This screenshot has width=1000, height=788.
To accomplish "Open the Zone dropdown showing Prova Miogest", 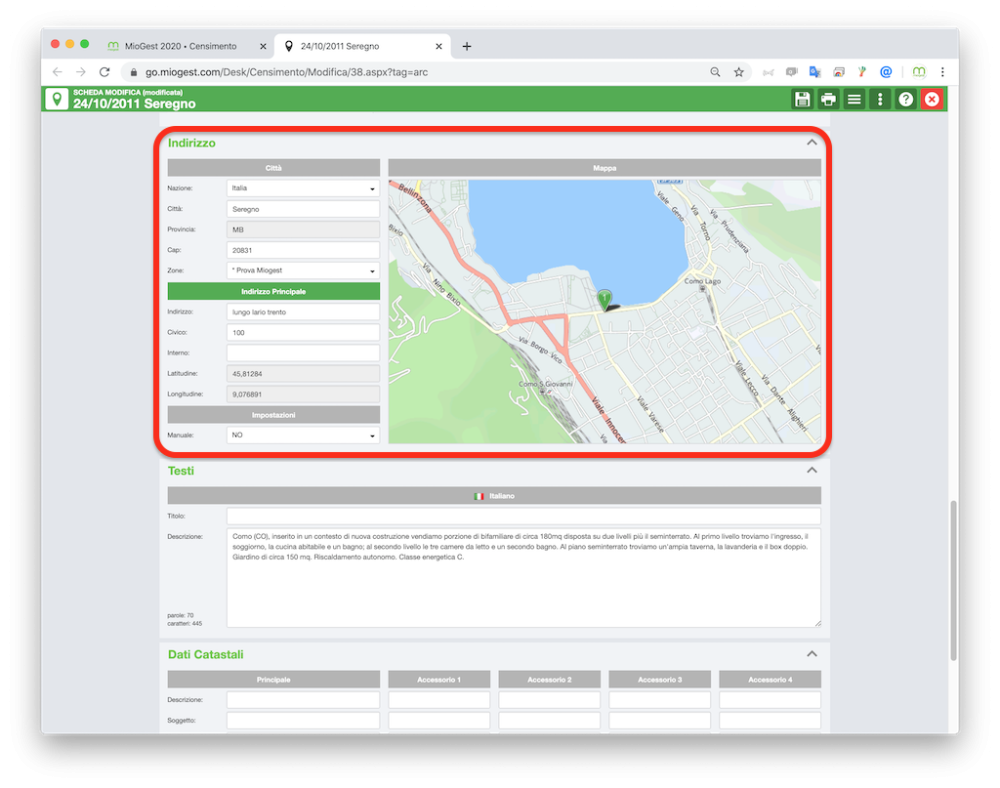I will coord(303,271).
